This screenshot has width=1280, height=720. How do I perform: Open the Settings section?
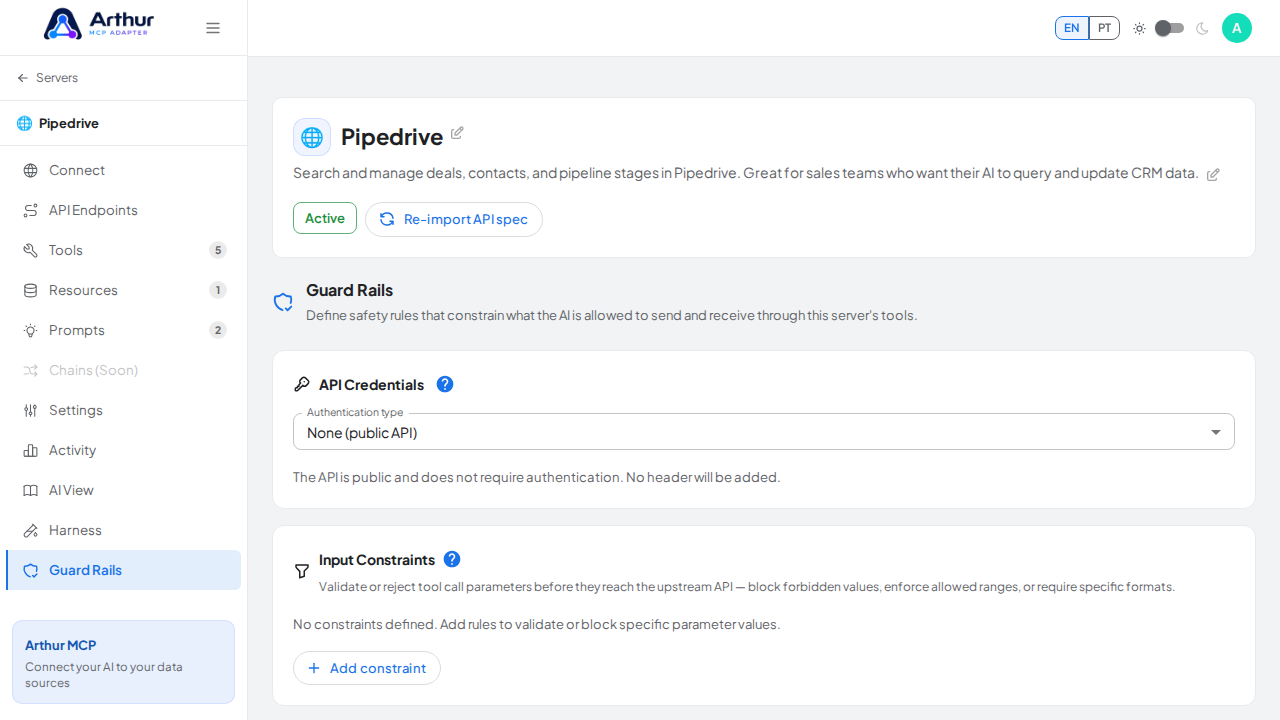124,410
